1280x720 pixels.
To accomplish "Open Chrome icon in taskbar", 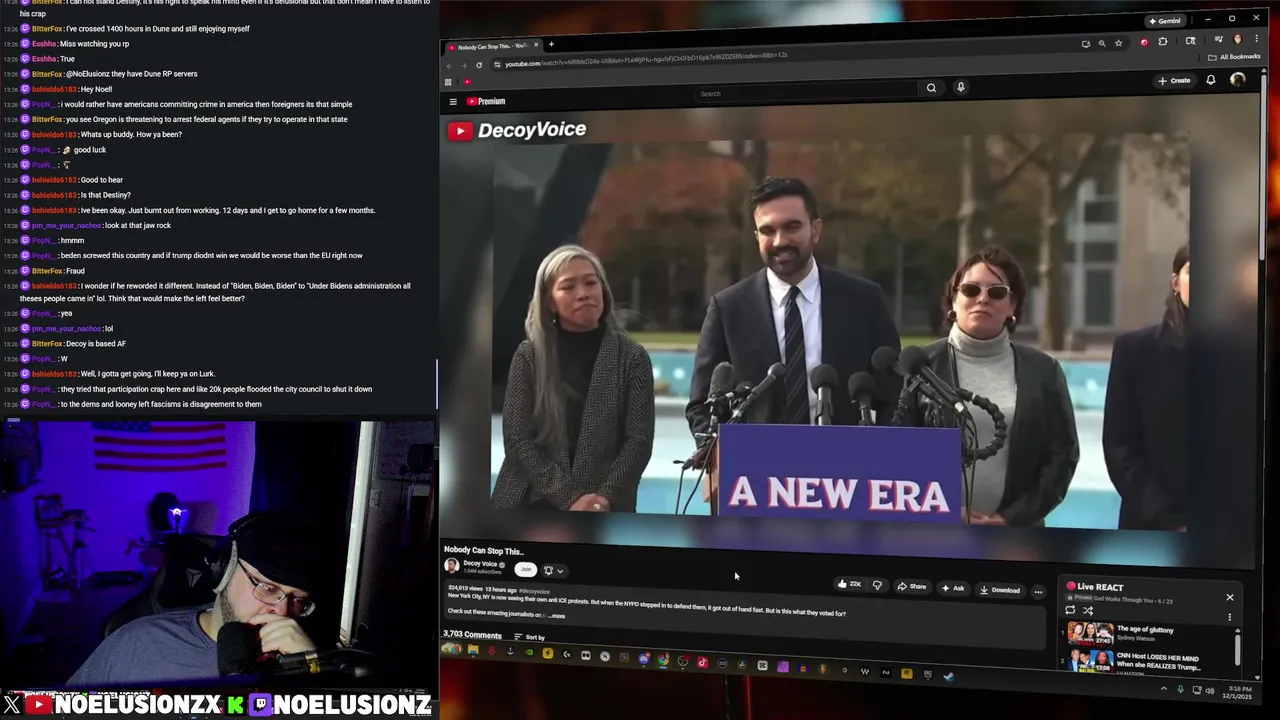I will coord(663,660).
